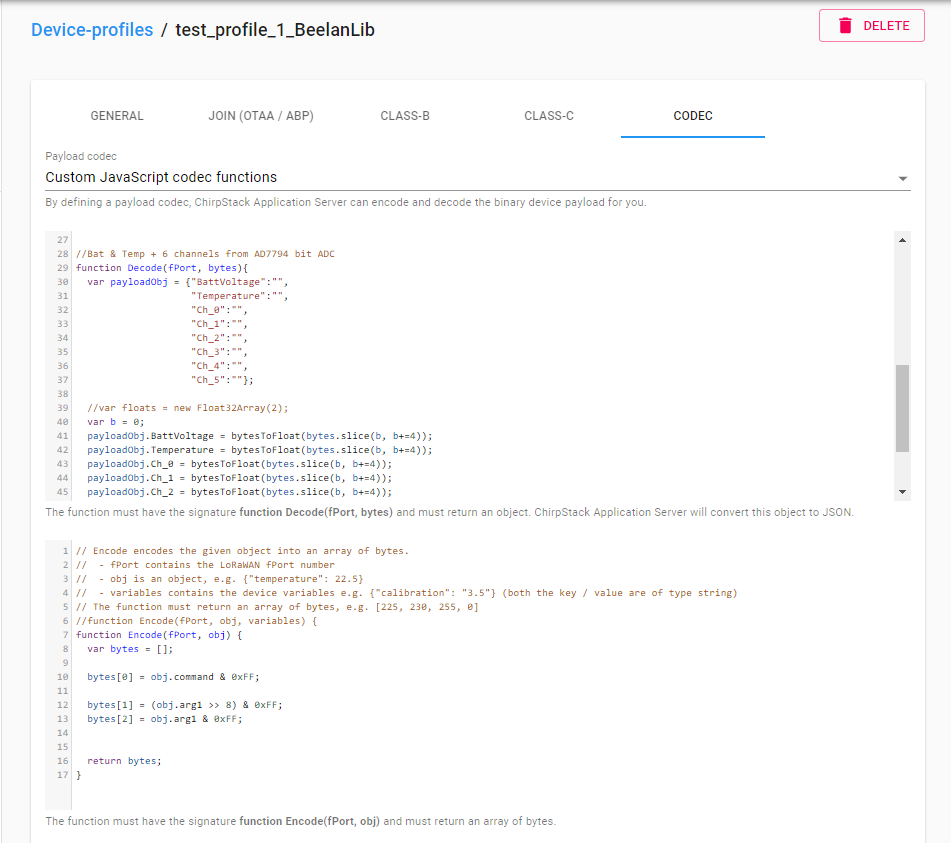The height and width of the screenshot is (843, 951).
Task: Click the trash icon in DELETE button
Action: pos(845,25)
